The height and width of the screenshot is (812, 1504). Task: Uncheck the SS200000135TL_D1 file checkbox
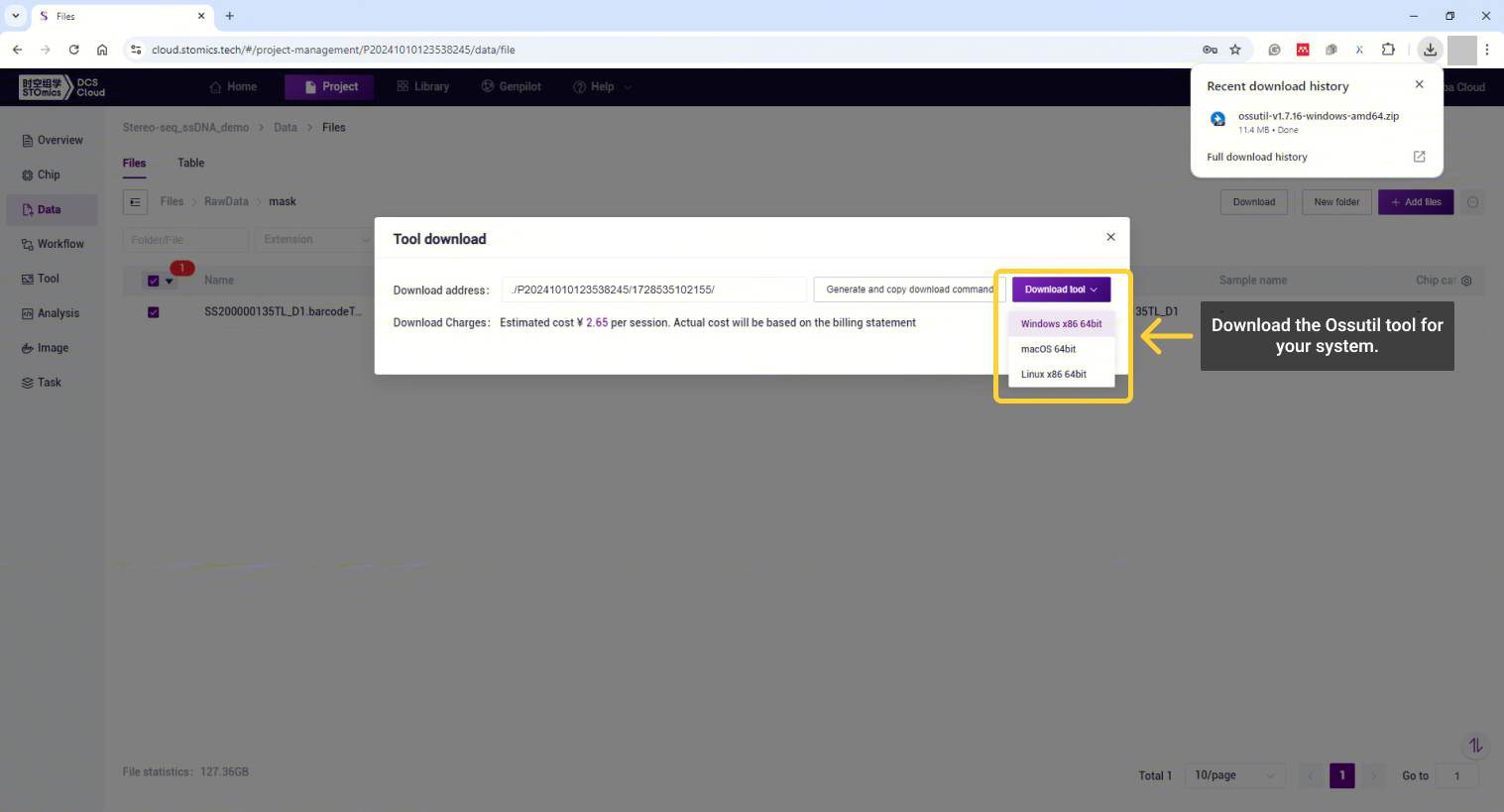[x=154, y=312]
